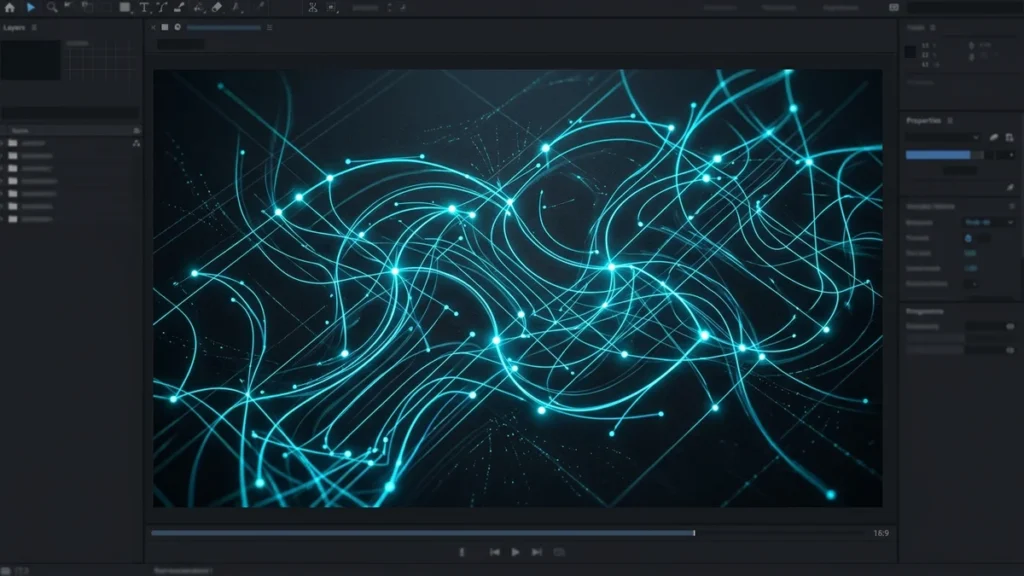Select the Eraser tool
This screenshot has width=1024, height=576.
click(x=217, y=8)
